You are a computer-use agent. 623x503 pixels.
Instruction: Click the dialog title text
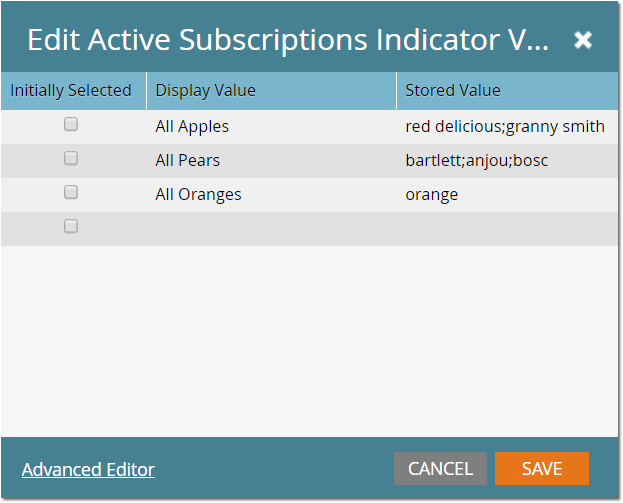(x=288, y=40)
